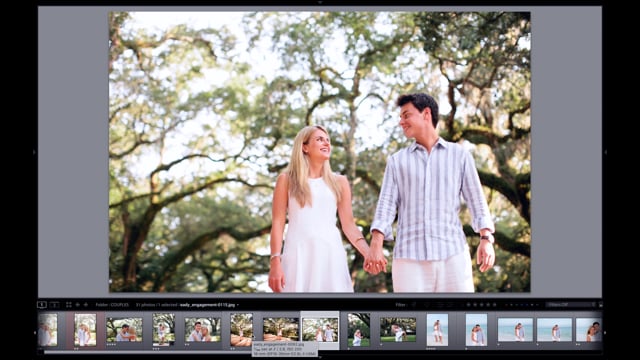The width and height of the screenshot is (640, 360).
Task: Go back with the left arrow icon
Action: click(77, 304)
